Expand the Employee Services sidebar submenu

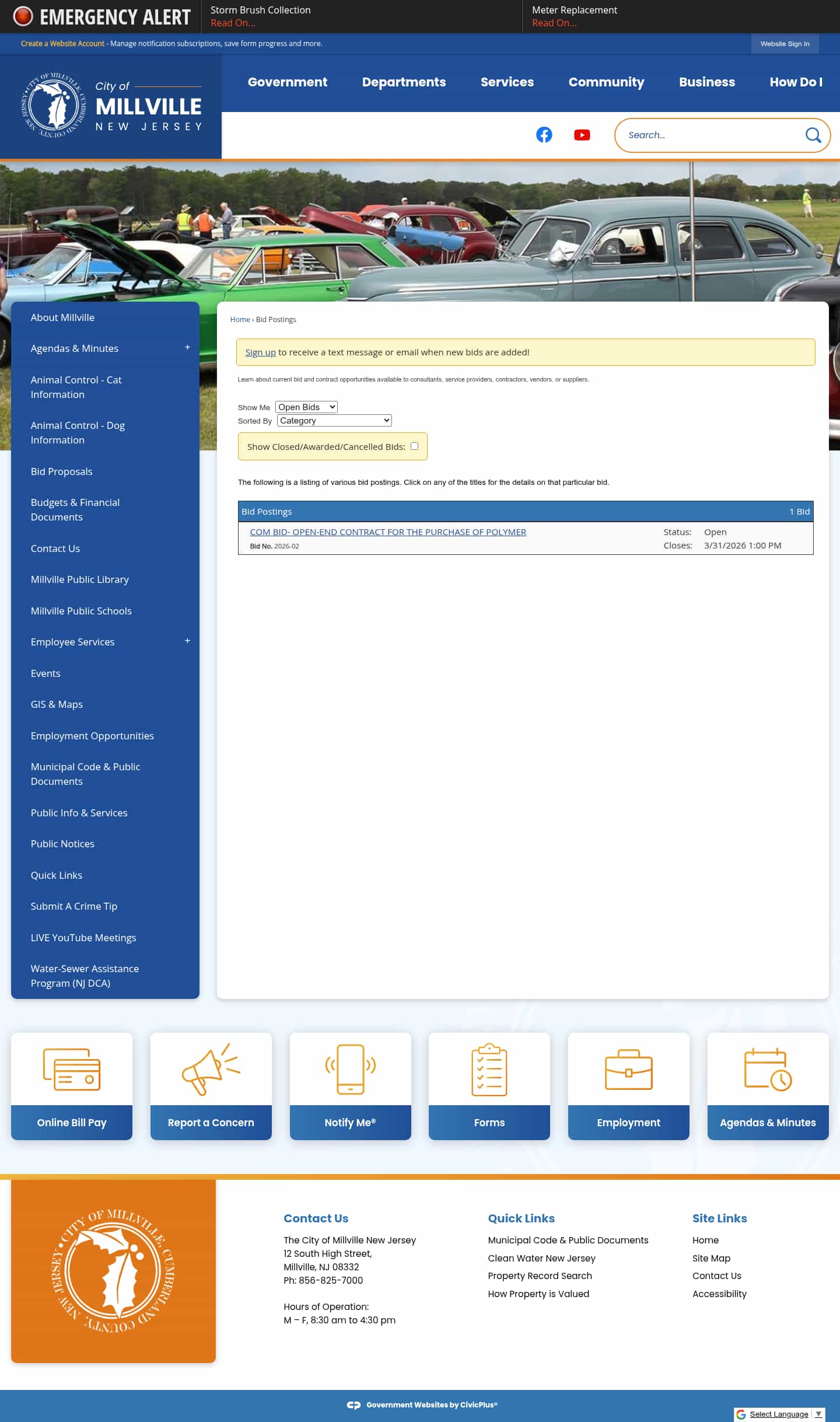187,641
